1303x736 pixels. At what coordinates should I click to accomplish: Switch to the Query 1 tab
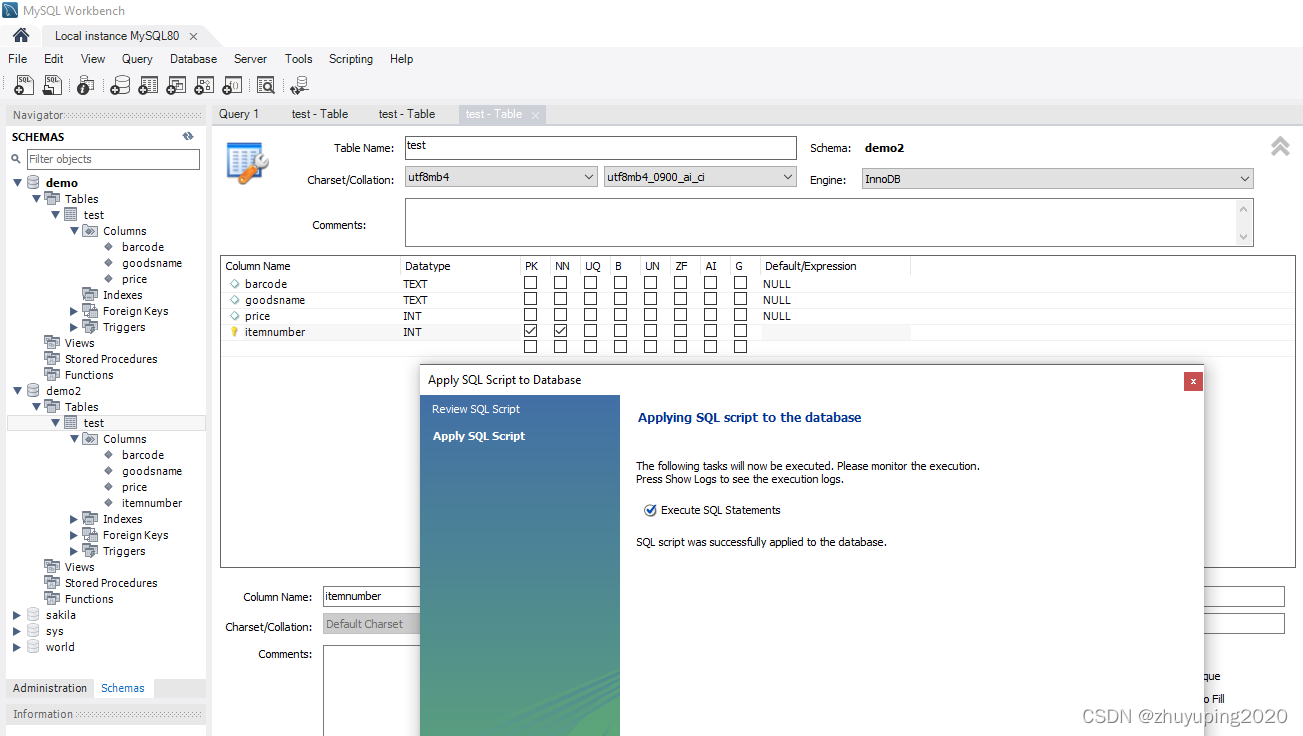click(239, 114)
